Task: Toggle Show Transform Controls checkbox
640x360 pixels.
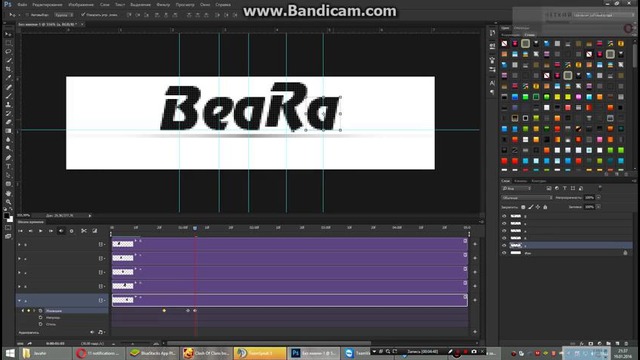Action: click(83, 15)
